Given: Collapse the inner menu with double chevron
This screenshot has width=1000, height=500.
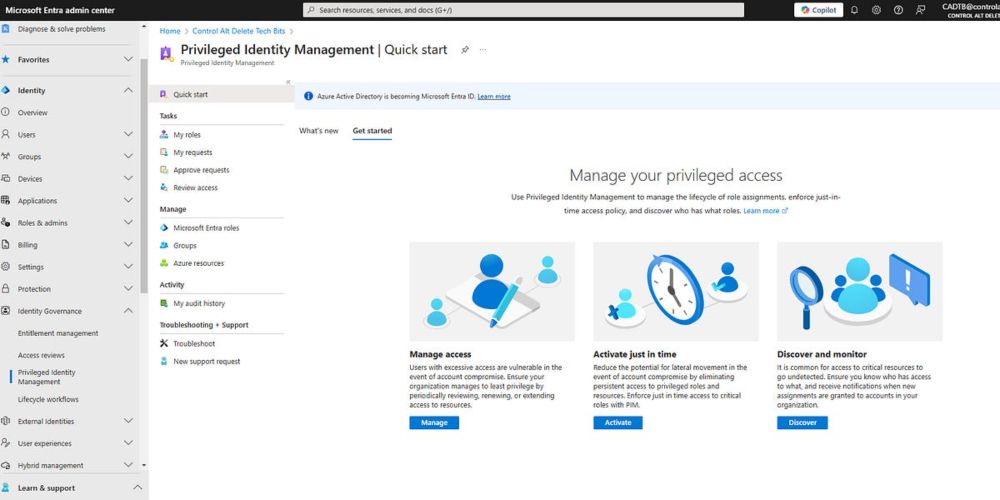Looking at the screenshot, I should click(x=288, y=82).
